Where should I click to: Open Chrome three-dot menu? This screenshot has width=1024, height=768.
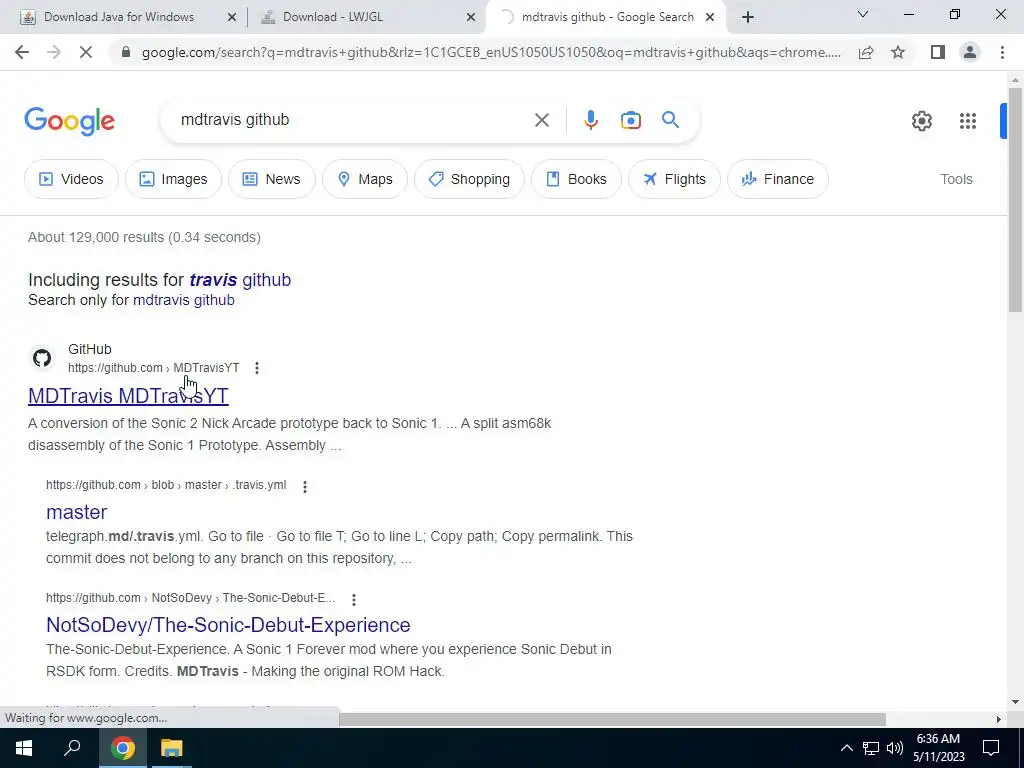pyautogui.click(x=1002, y=52)
